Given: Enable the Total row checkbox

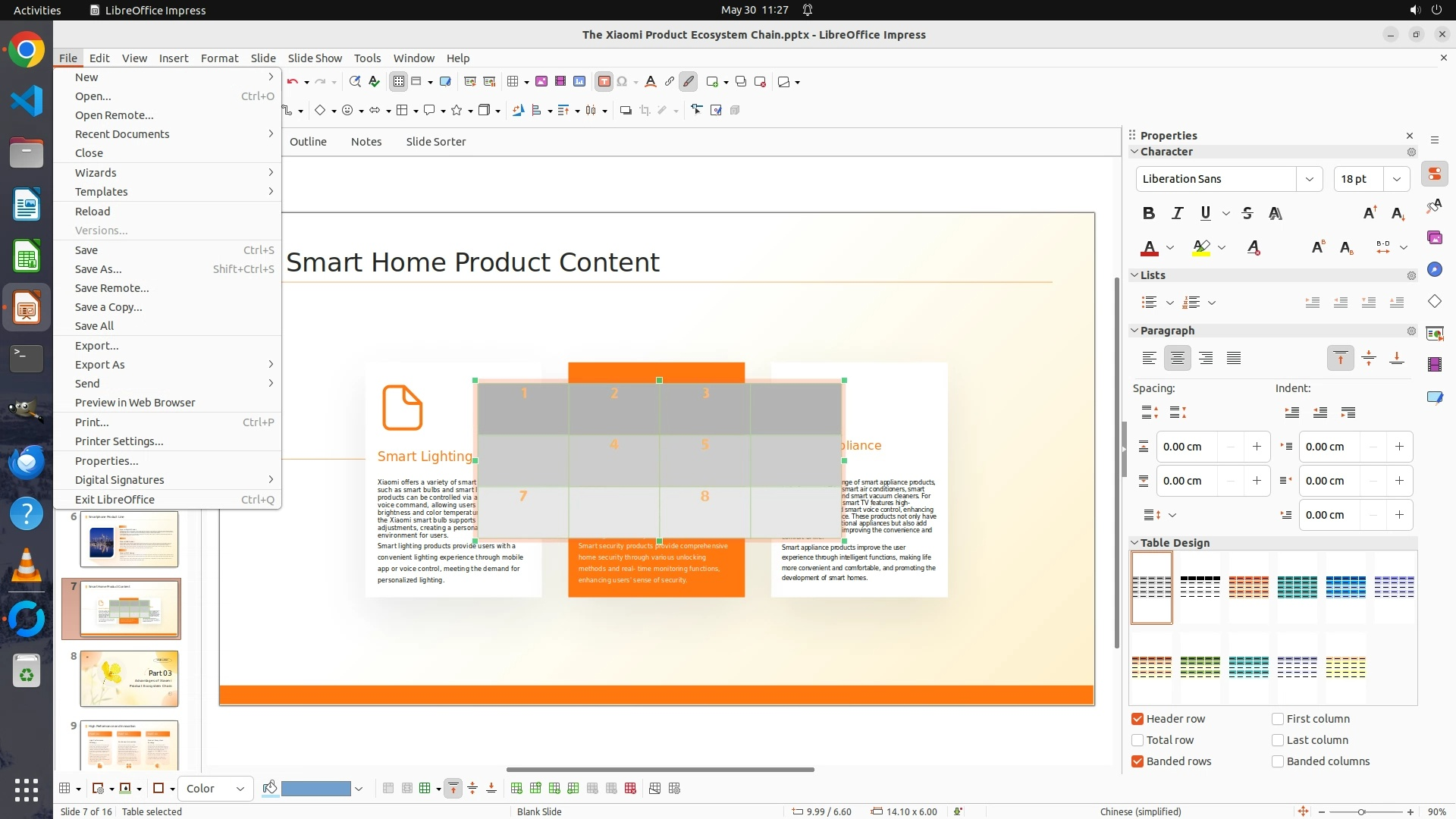Looking at the screenshot, I should pos(1137,740).
